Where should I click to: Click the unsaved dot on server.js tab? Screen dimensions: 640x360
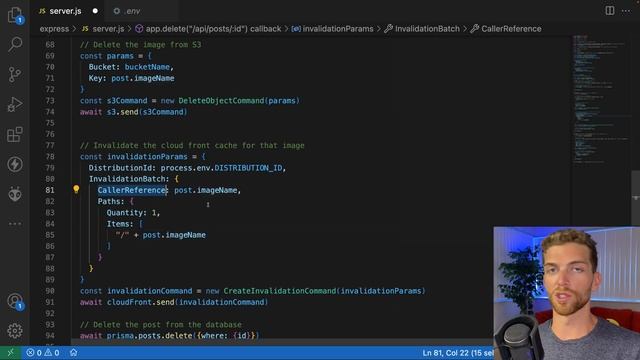click(x=95, y=11)
